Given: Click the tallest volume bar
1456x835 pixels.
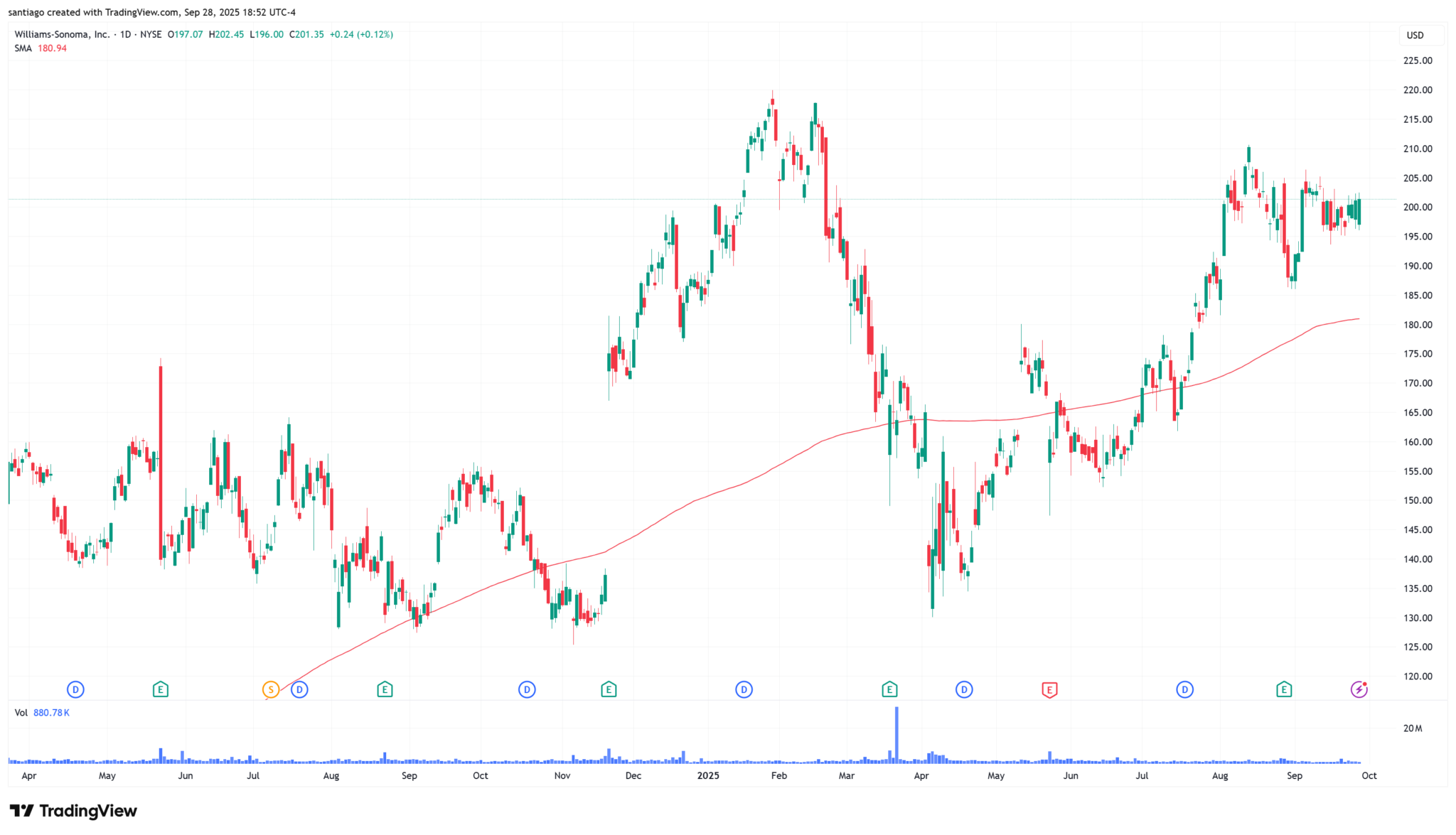Looking at the screenshot, I should coord(896,736).
